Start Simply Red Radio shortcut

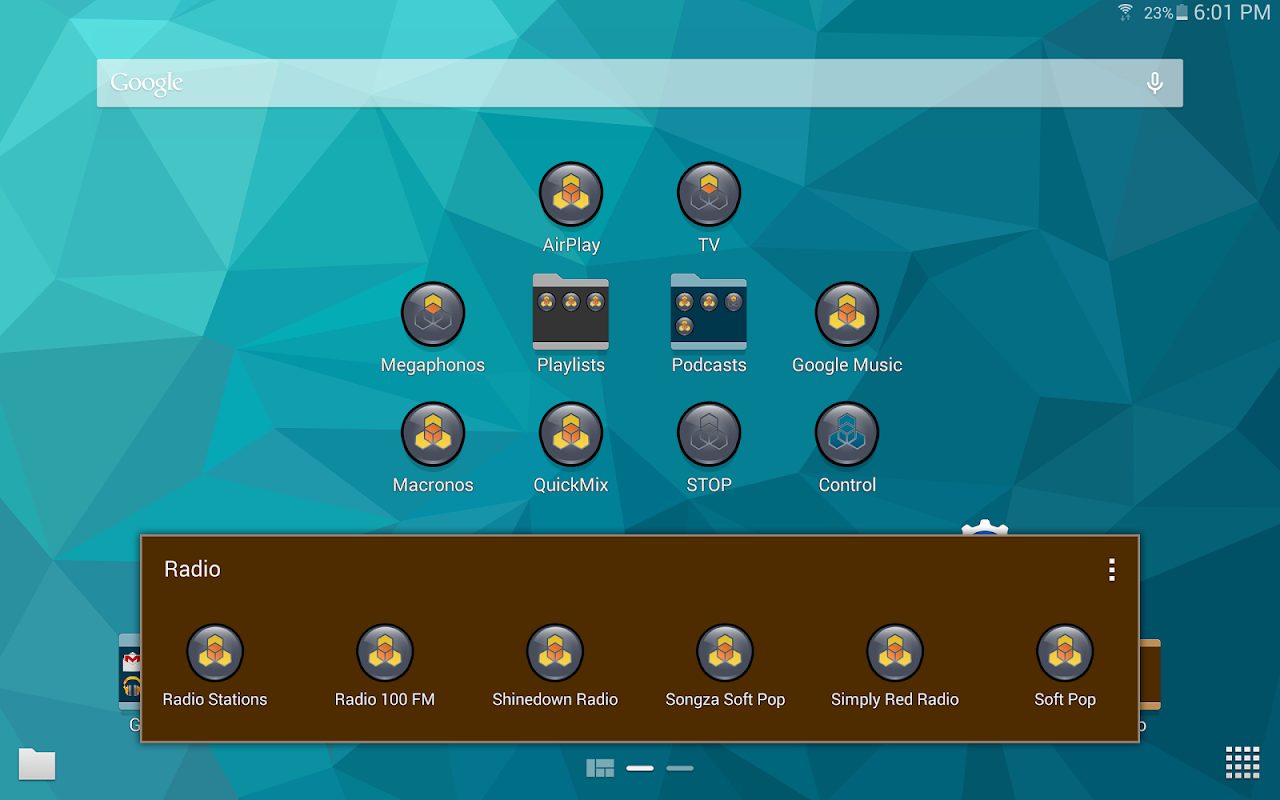tap(895, 654)
